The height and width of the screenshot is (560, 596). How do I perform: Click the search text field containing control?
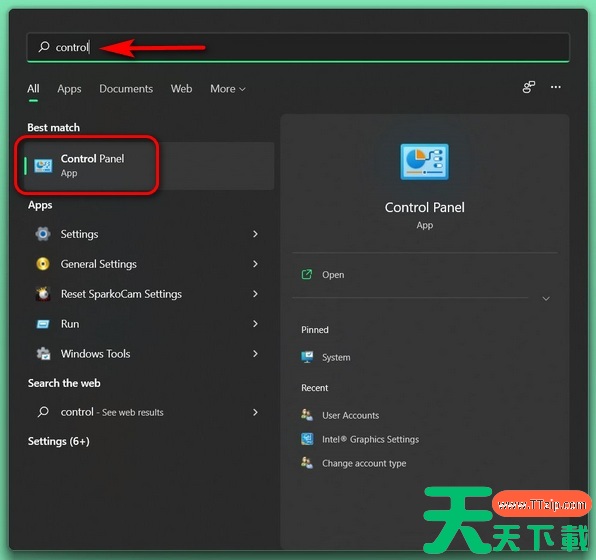click(x=298, y=47)
